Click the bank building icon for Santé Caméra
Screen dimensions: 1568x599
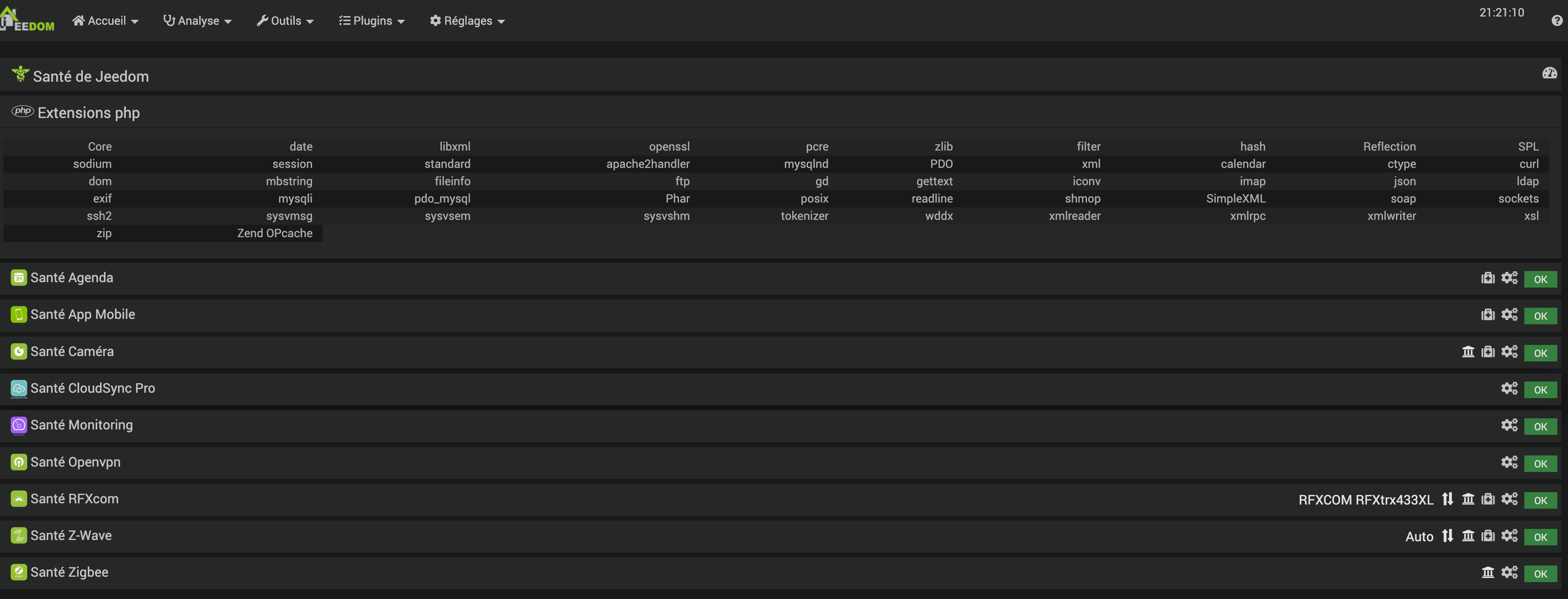tap(1468, 352)
